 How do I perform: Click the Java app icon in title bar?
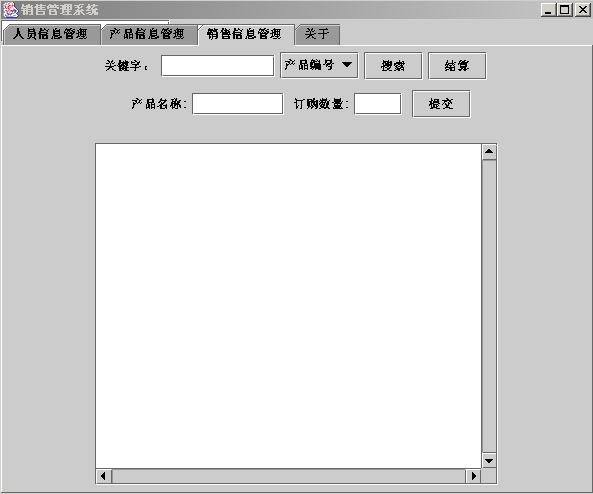coord(10,9)
